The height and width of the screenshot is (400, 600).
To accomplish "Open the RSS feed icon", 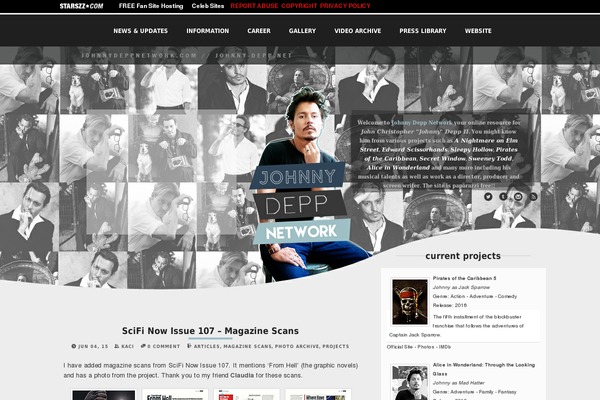I will (x=533, y=196).
